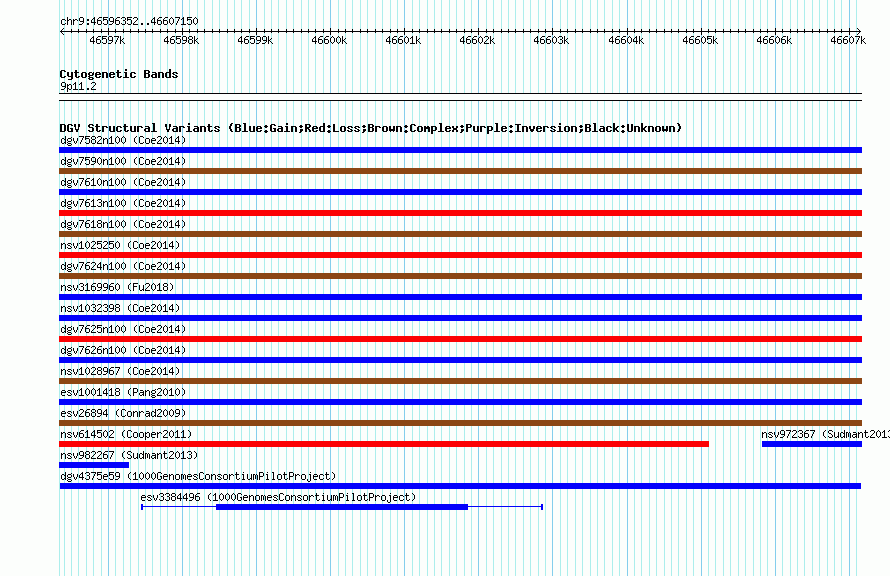
Task: Open the dgv7613n100 (Coe2014) red loss bar
Action: (x=460, y=213)
